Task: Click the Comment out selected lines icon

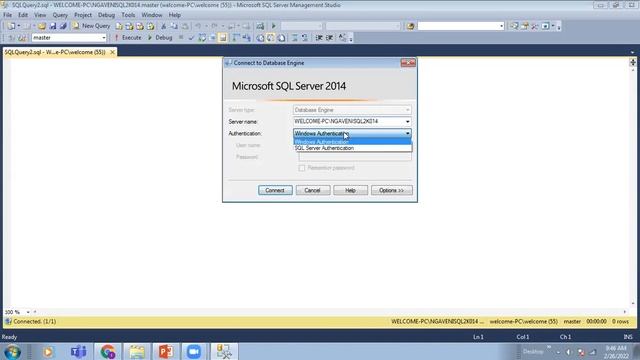Action: click(295, 38)
